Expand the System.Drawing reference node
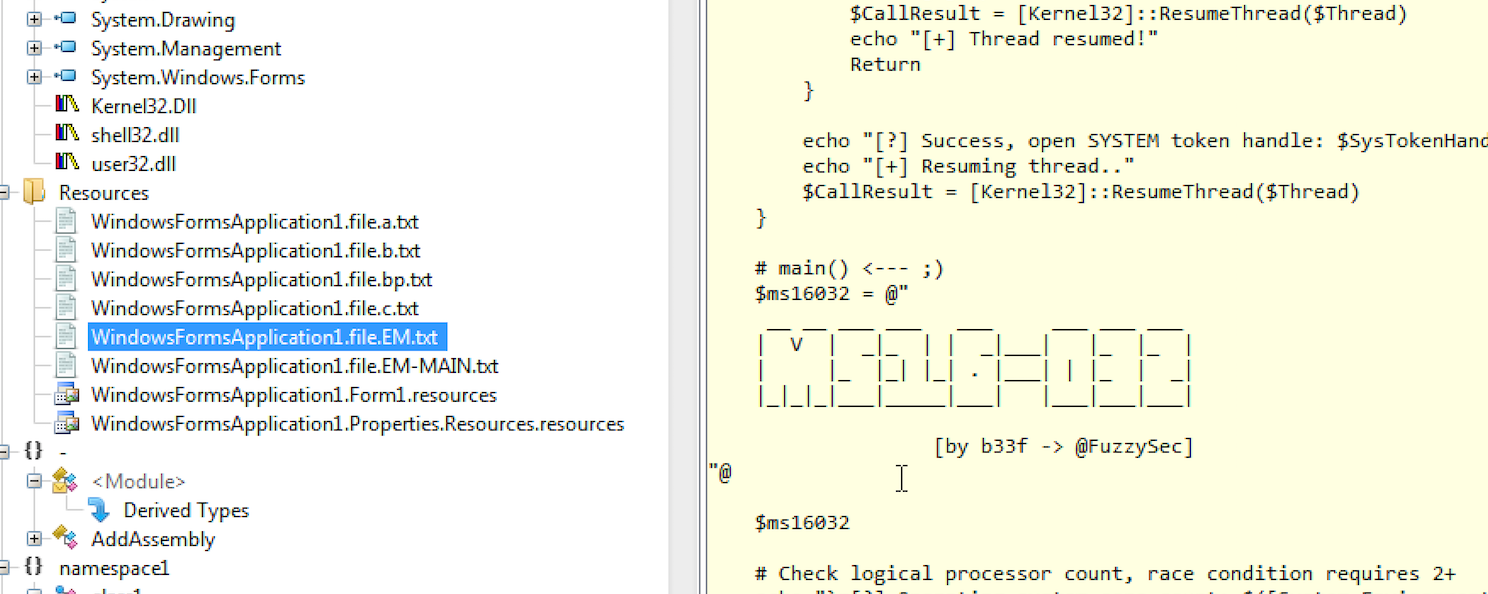Viewport: 1488px width, 594px height. tap(34, 19)
